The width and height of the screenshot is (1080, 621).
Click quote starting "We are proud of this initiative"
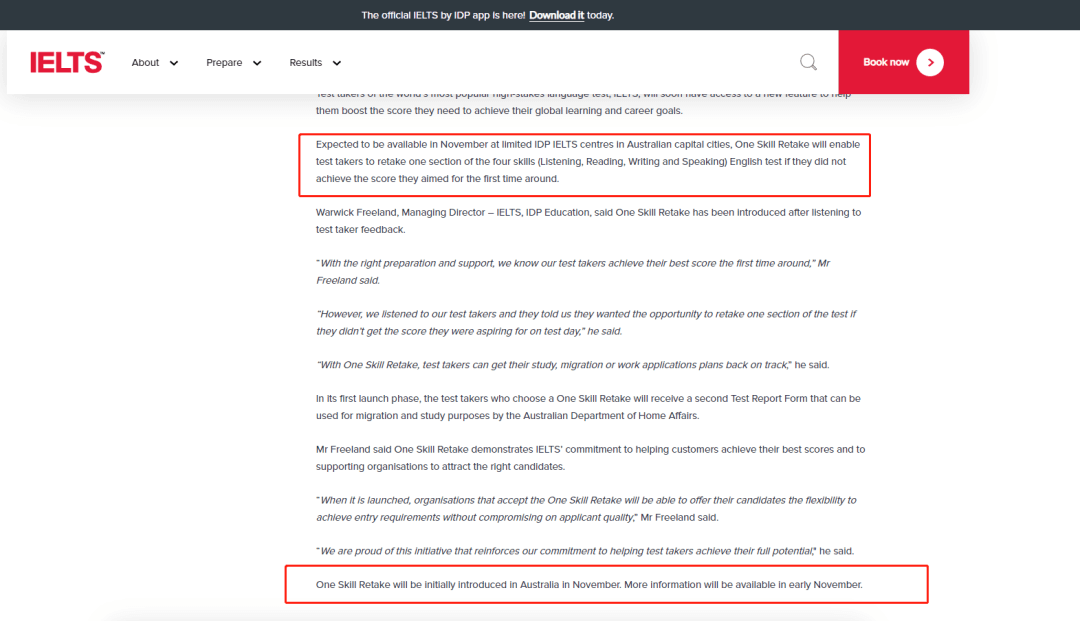coord(585,551)
